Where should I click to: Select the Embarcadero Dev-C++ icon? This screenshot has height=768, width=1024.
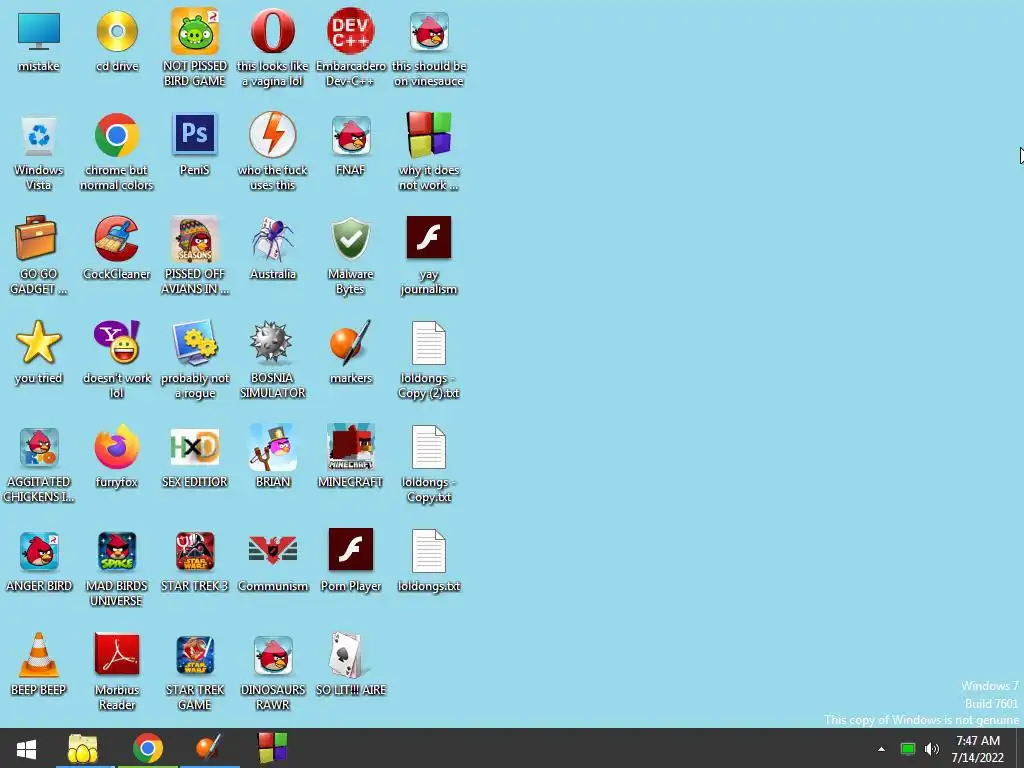(351, 31)
